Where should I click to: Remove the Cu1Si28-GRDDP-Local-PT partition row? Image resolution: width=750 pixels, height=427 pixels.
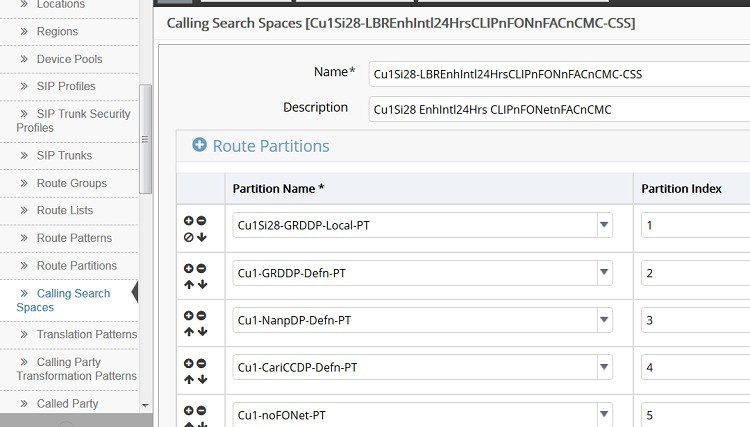(x=201, y=220)
